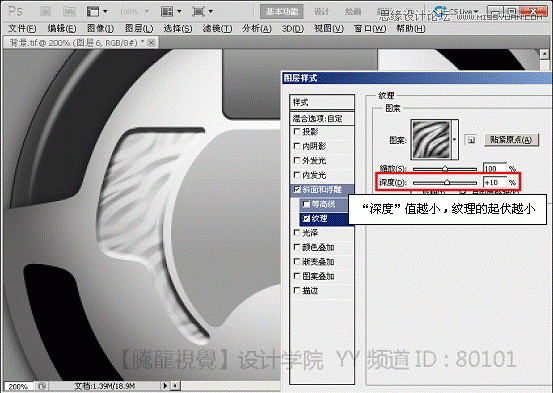Click create new preset from pattern icon
The height and width of the screenshot is (393, 553).
471,140
